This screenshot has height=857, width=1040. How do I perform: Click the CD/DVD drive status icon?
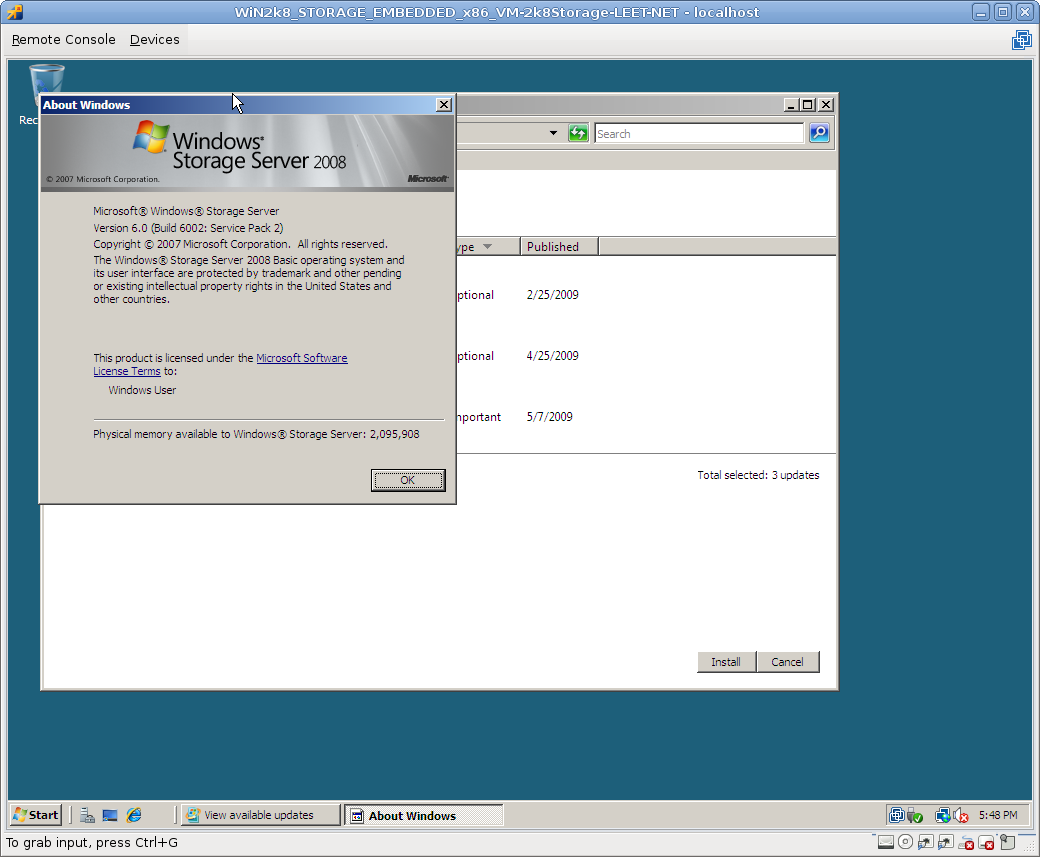coord(905,842)
